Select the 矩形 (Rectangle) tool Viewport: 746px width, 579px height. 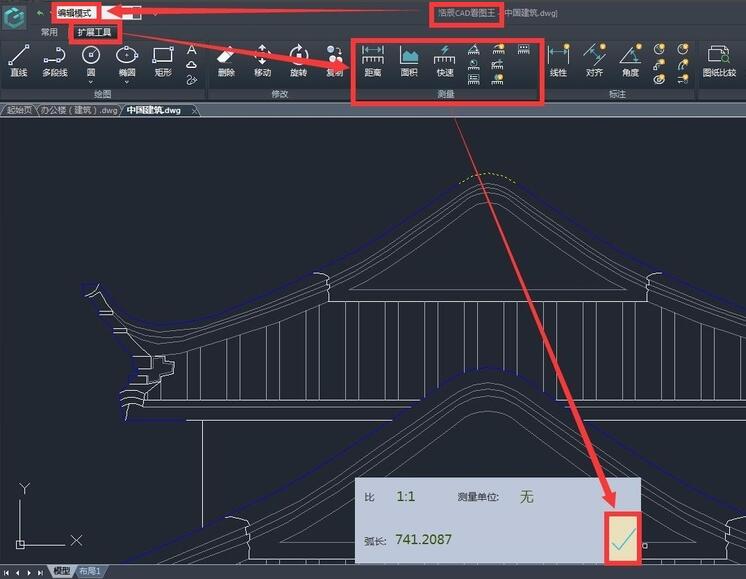pos(163,60)
